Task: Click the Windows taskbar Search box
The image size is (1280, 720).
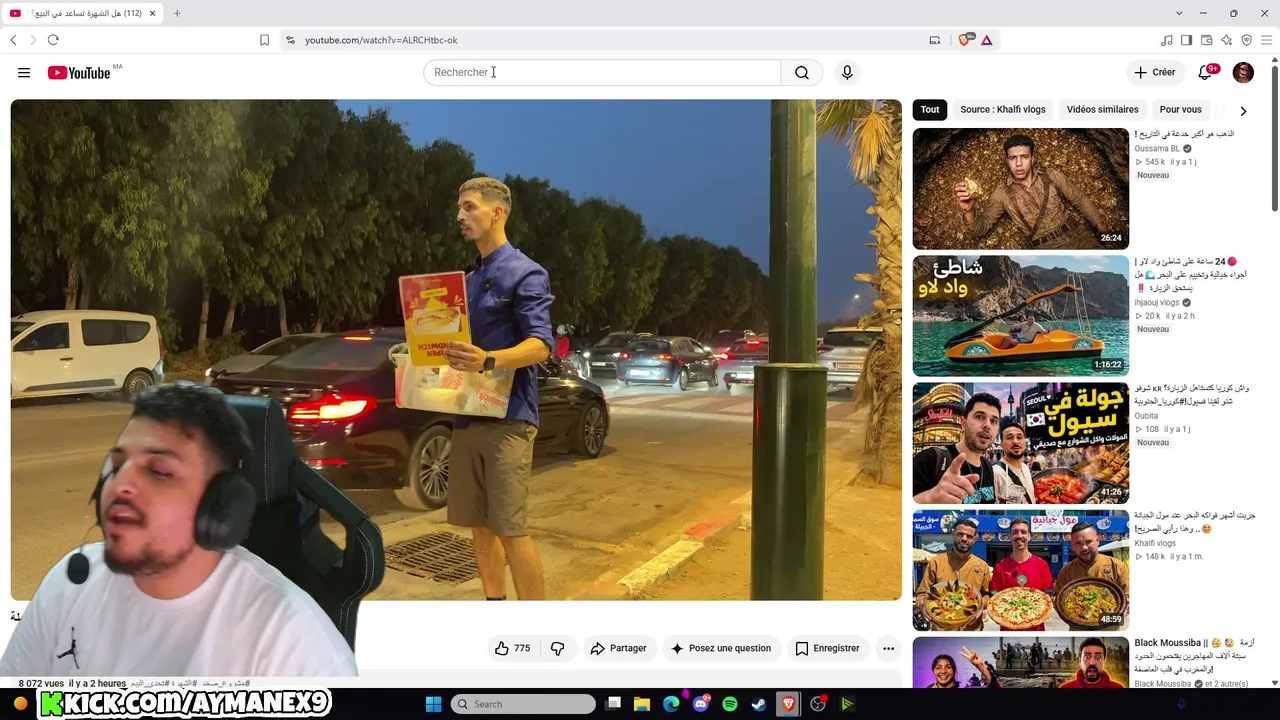Action: pyautogui.click(x=523, y=704)
